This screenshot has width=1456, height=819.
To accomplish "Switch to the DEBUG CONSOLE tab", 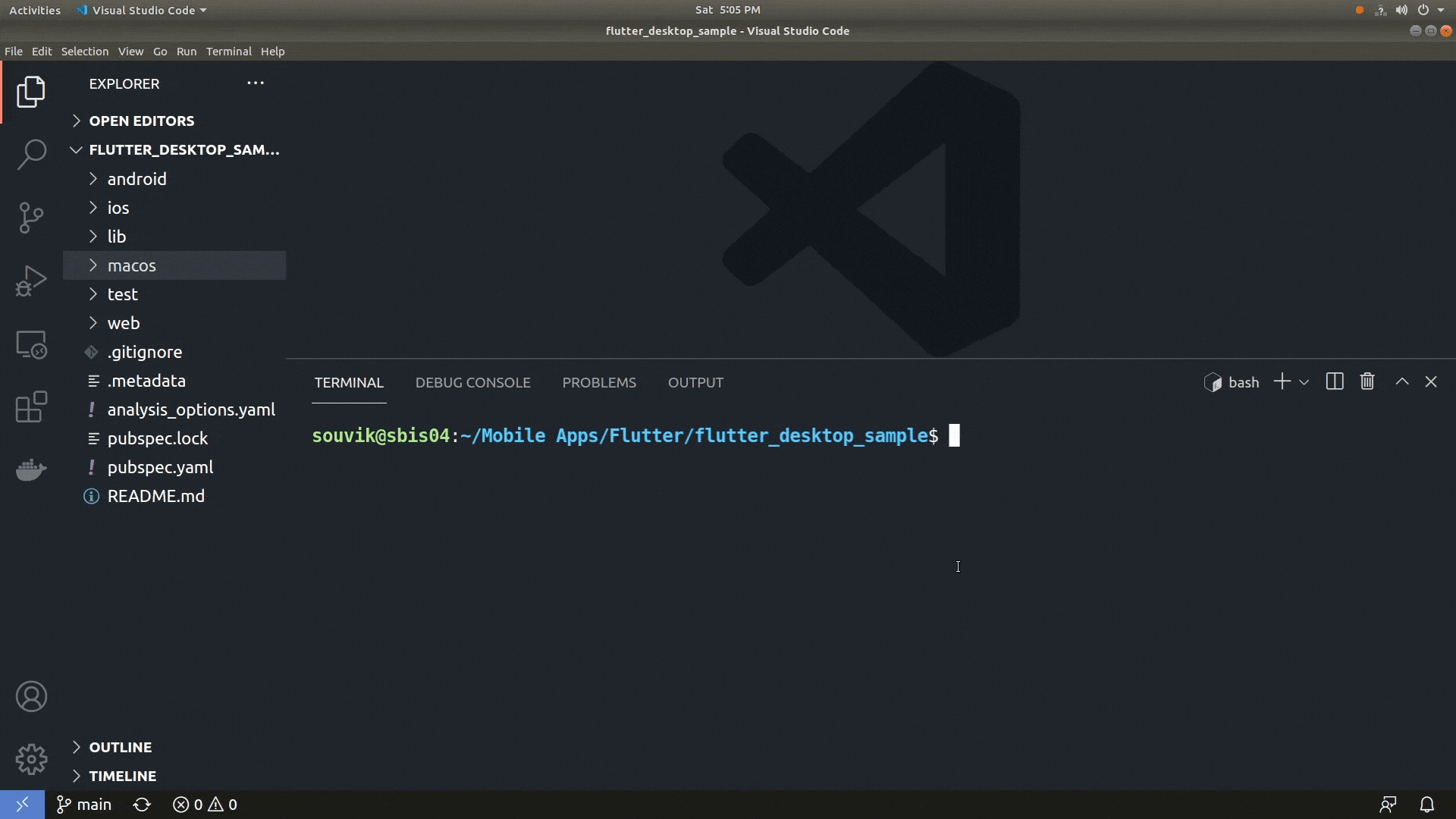I will pyautogui.click(x=472, y=382).
